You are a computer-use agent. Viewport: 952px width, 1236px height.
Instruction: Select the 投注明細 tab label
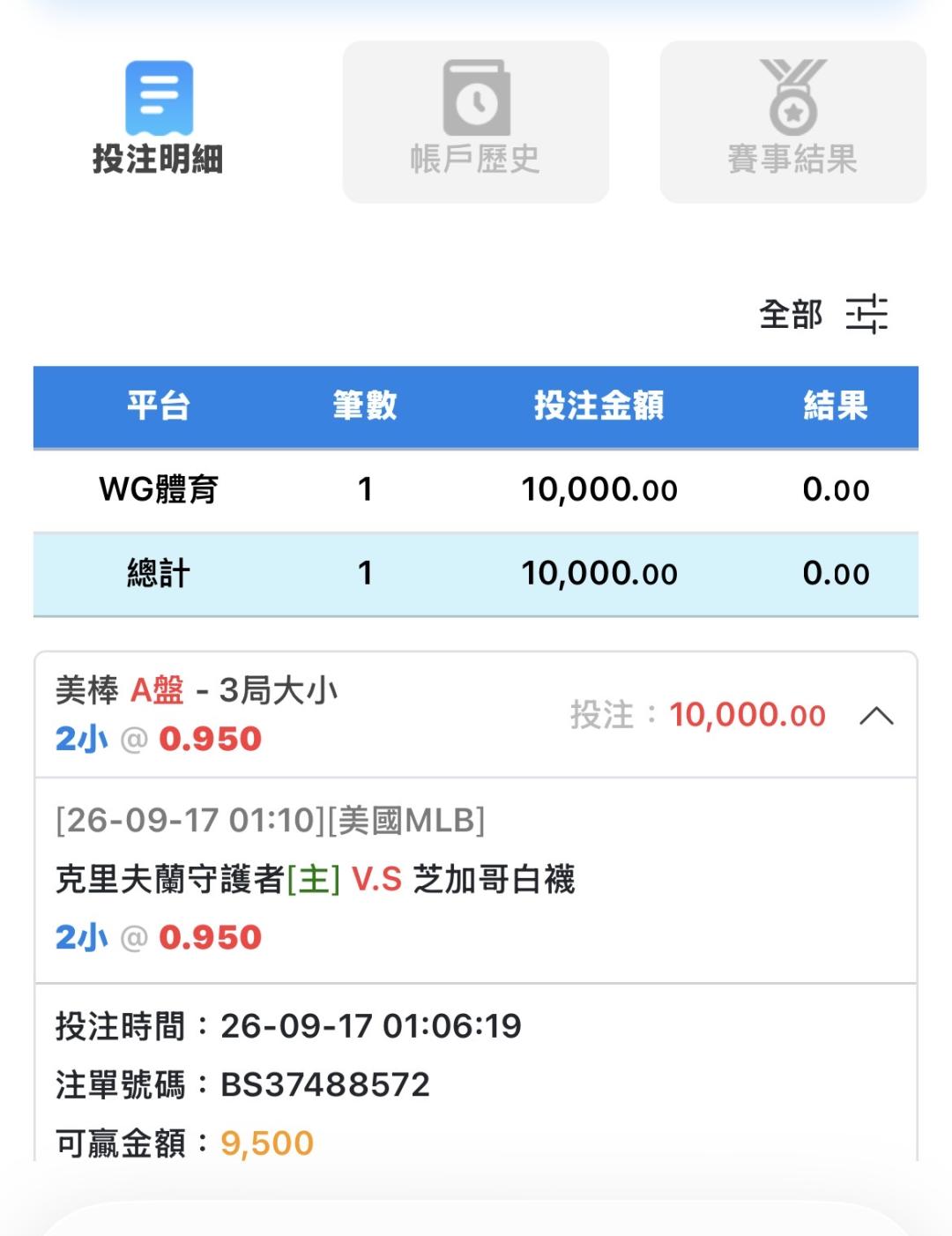[158, 160]
